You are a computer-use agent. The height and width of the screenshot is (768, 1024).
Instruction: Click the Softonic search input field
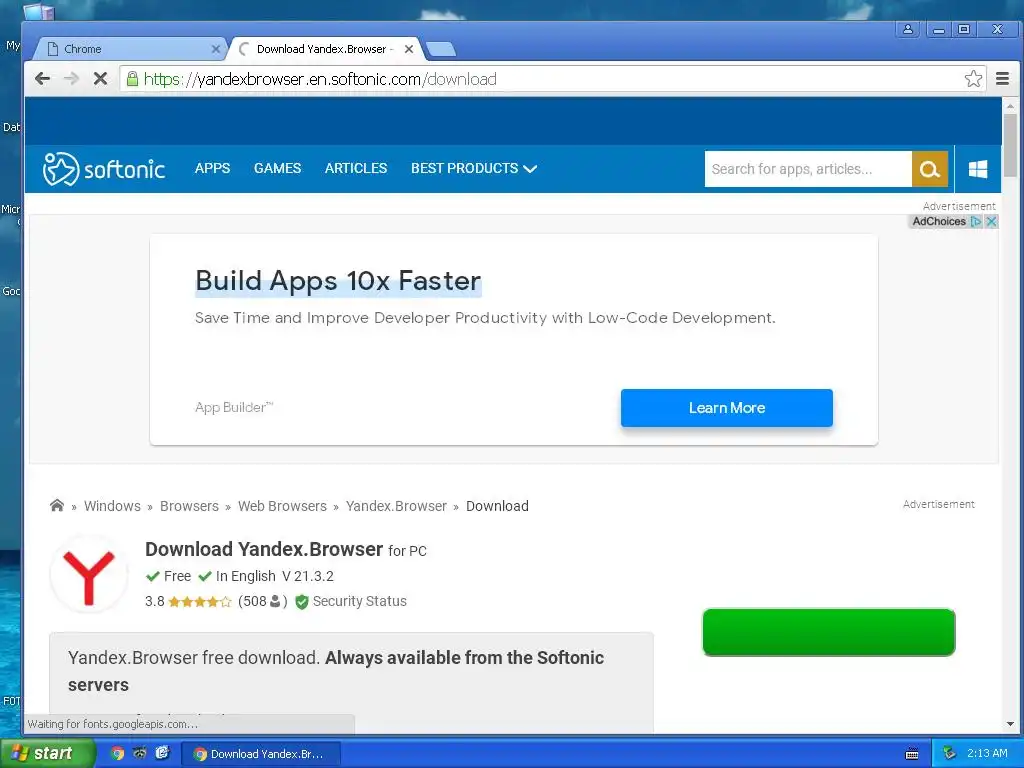tap(808, 169)
